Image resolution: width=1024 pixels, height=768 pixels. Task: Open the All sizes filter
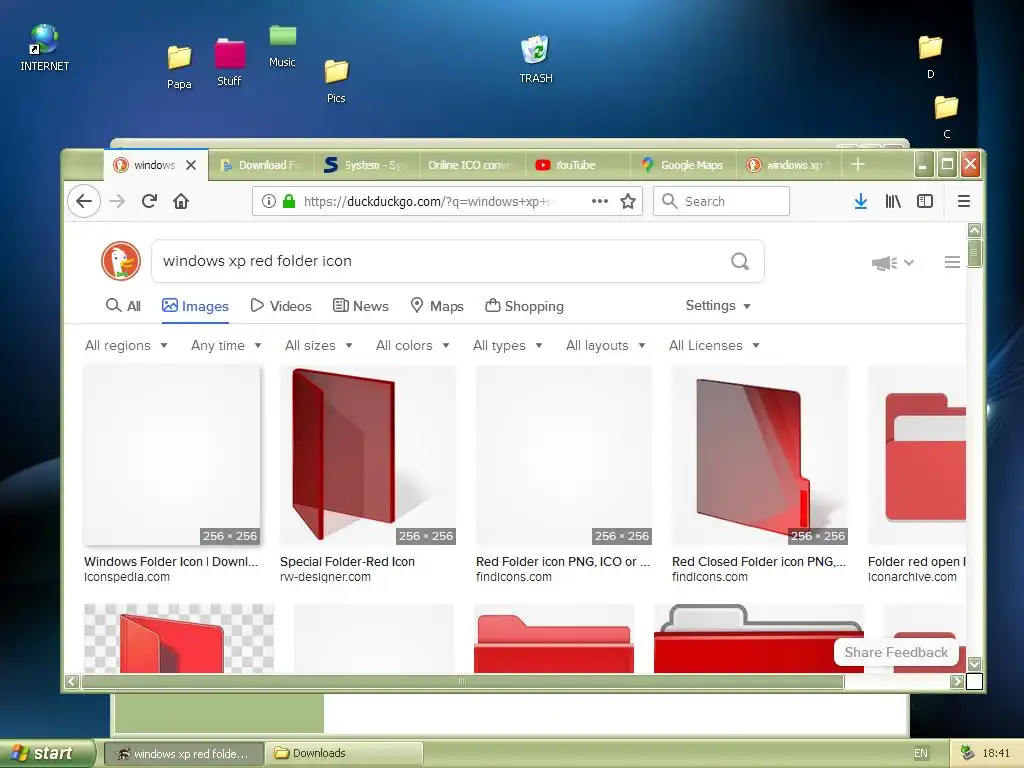[319, 345]
